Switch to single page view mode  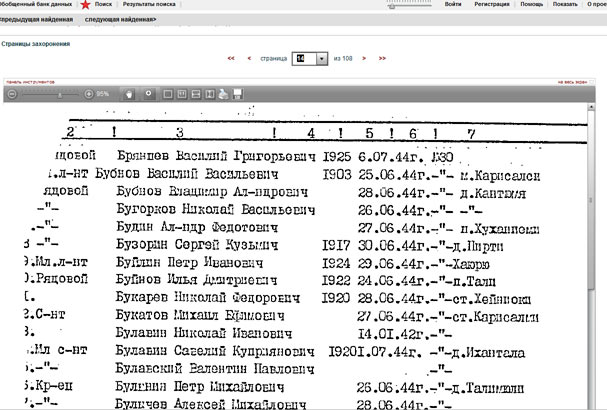169,93
